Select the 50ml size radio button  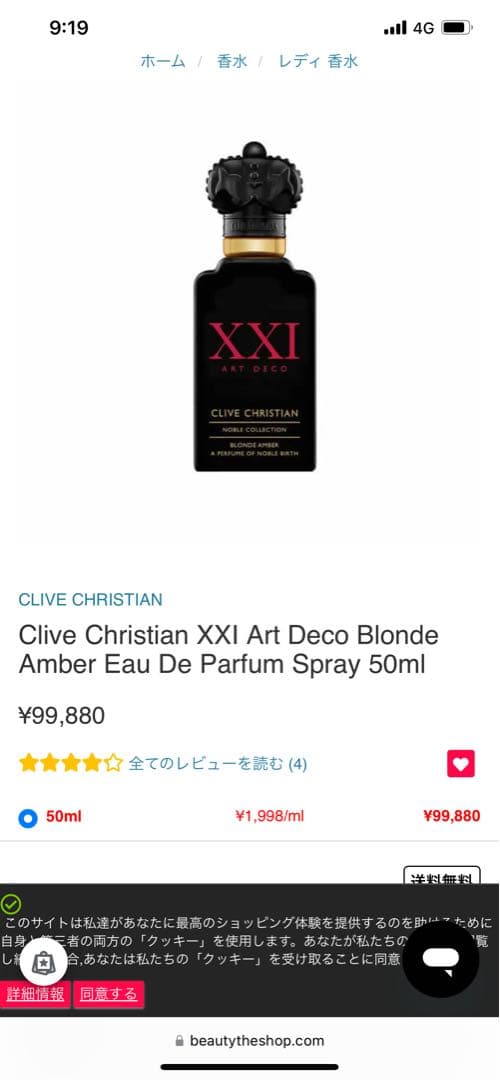(28, 818)
